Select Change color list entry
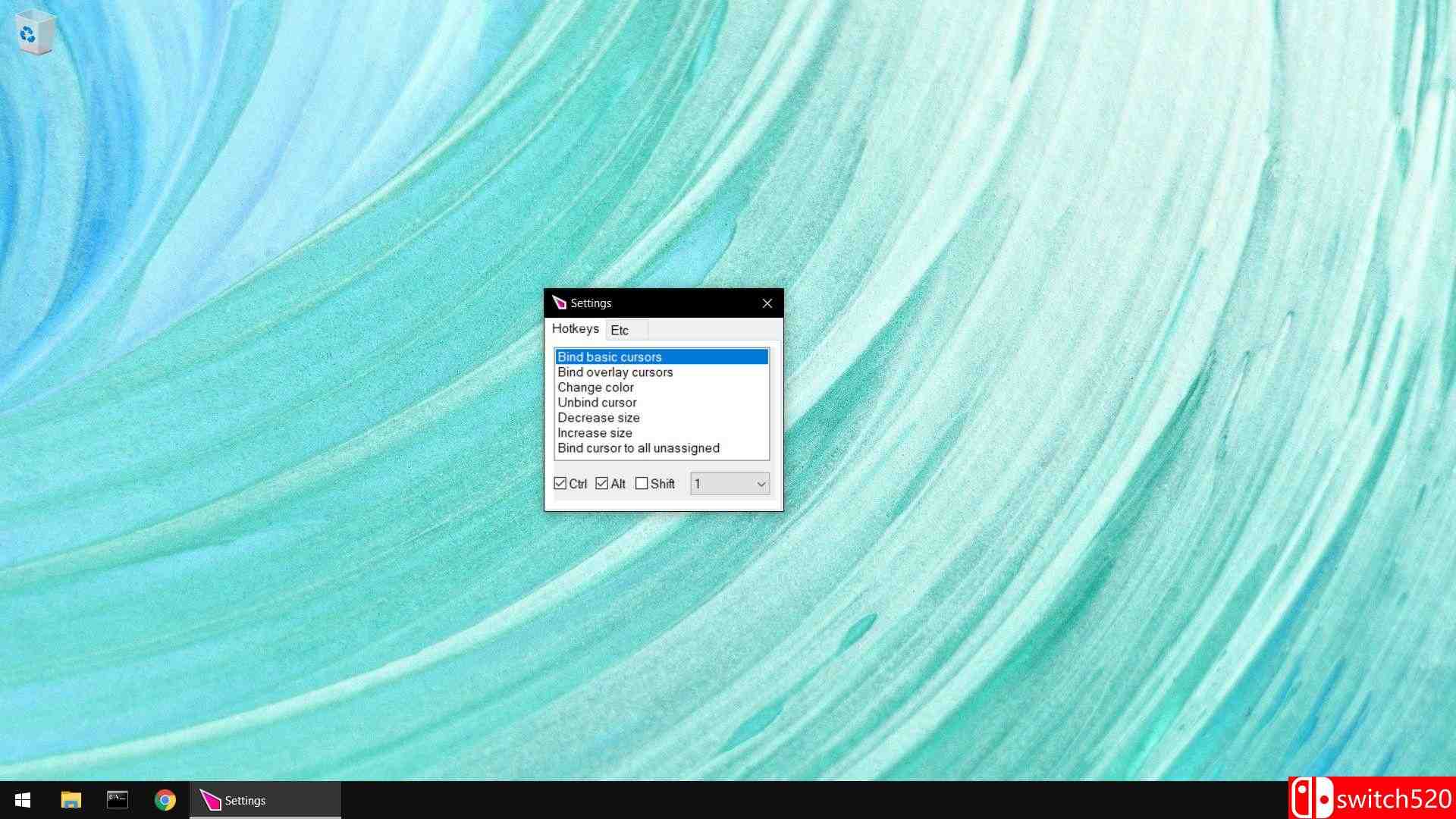The height and width of the screenshot is (819, 1456). (x=595, y=388)
